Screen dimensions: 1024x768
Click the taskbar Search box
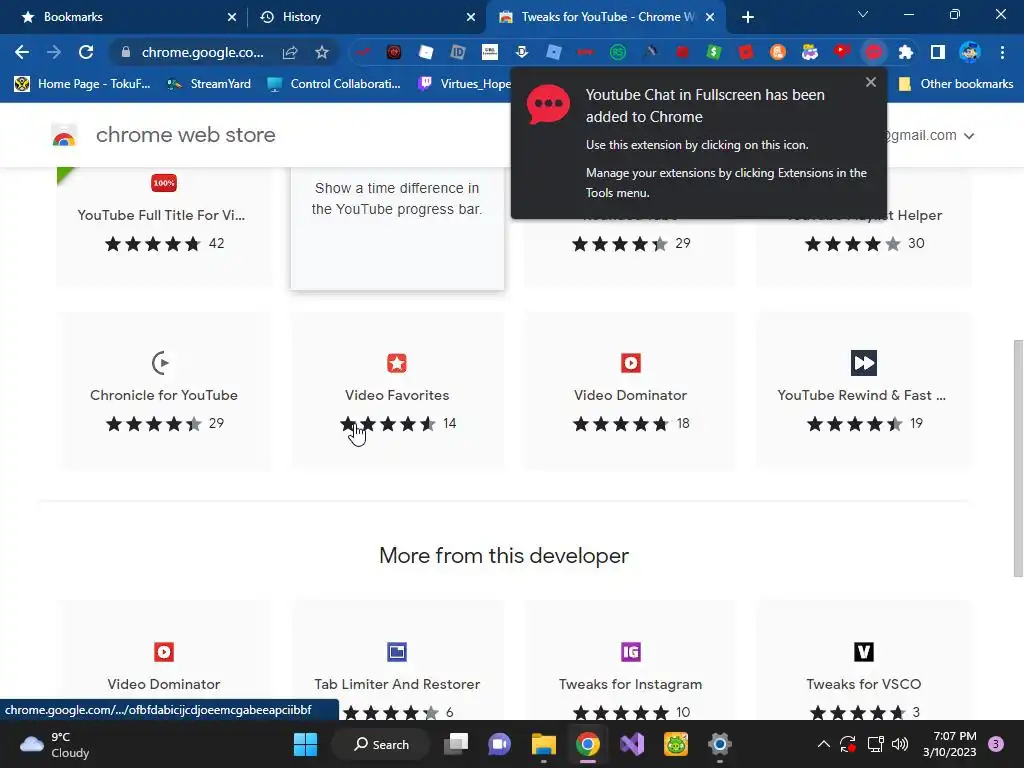click(x=381, y=744)
